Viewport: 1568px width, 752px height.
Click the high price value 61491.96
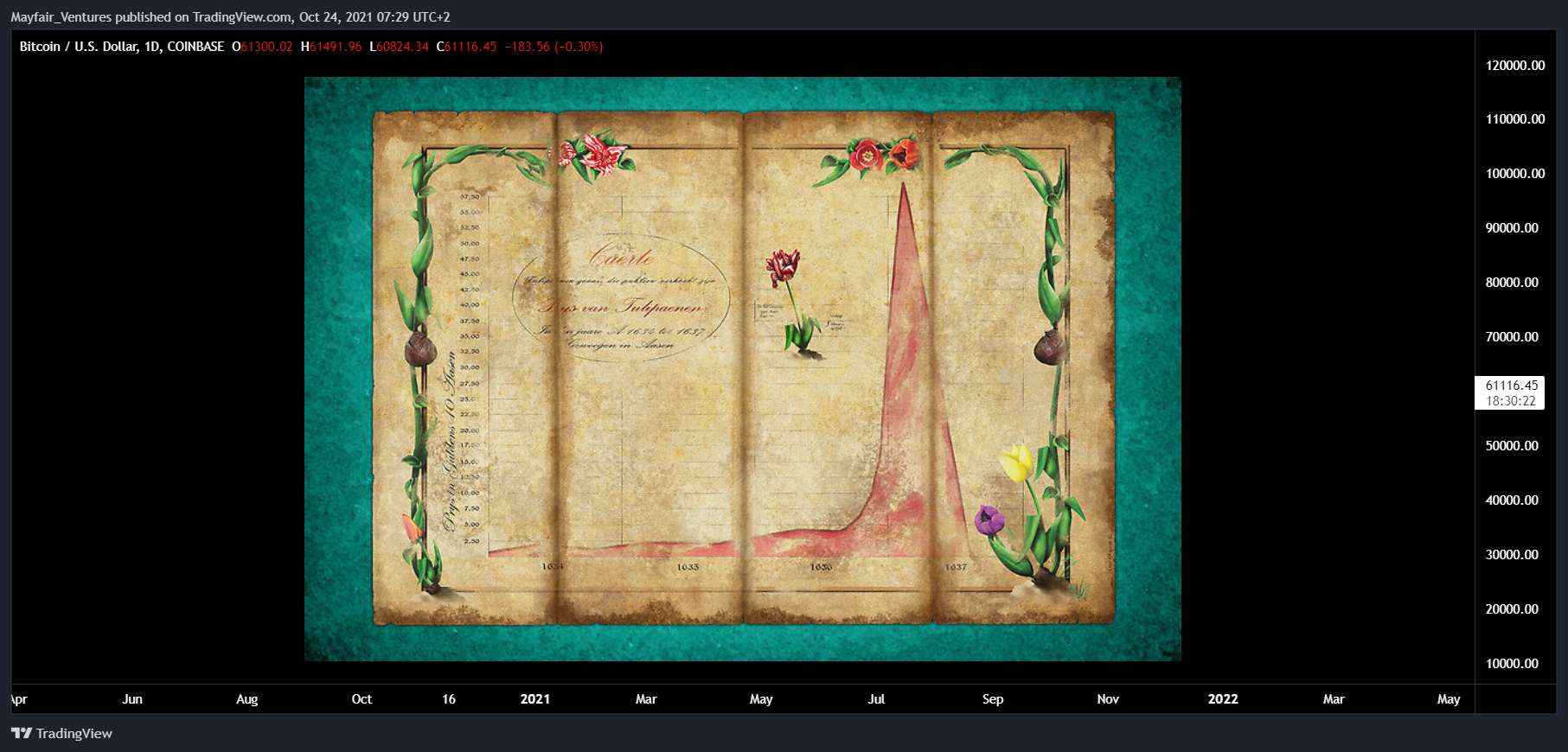pos(336,47)
